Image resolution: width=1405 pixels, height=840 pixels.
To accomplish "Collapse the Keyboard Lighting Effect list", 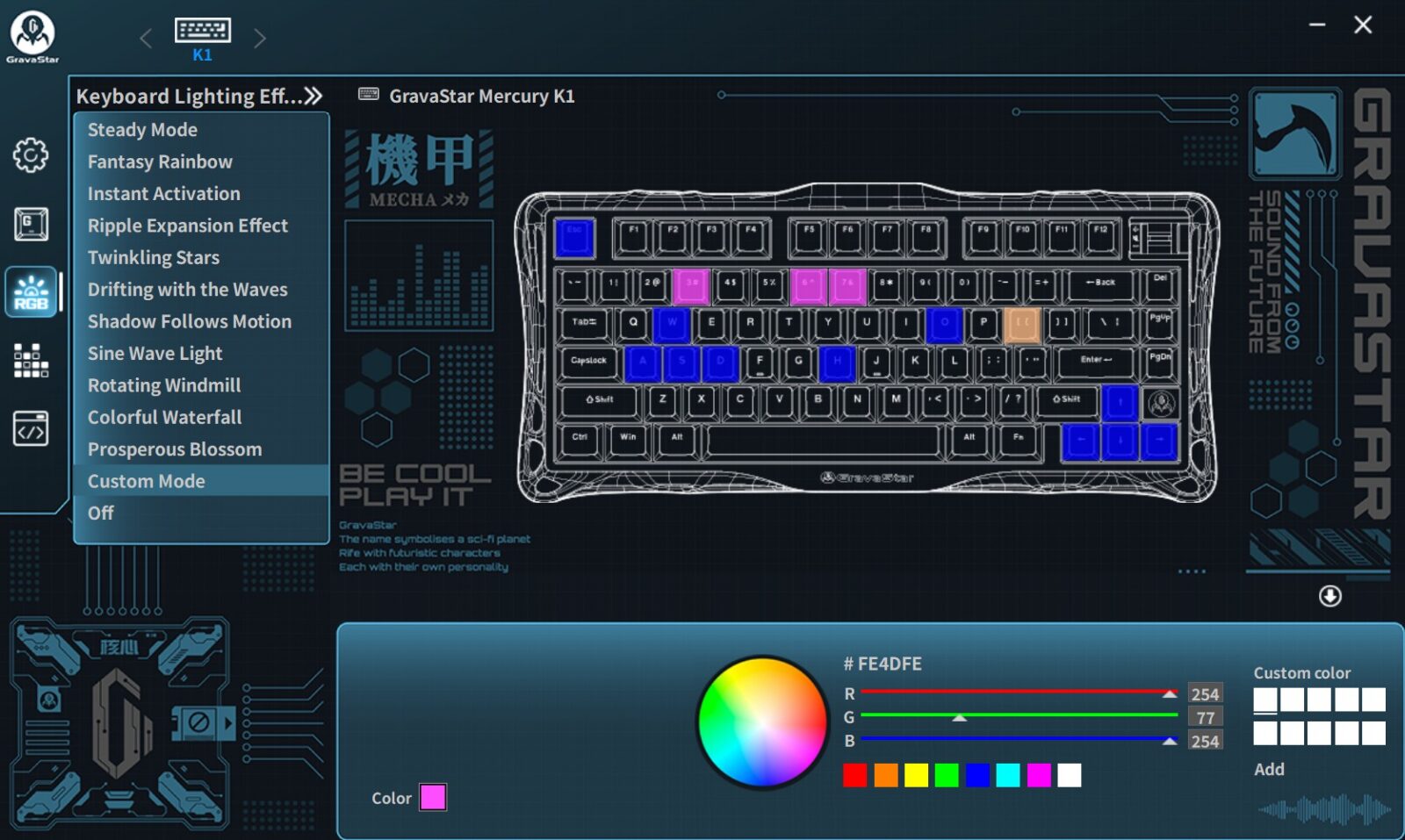I will click(313, 96).
